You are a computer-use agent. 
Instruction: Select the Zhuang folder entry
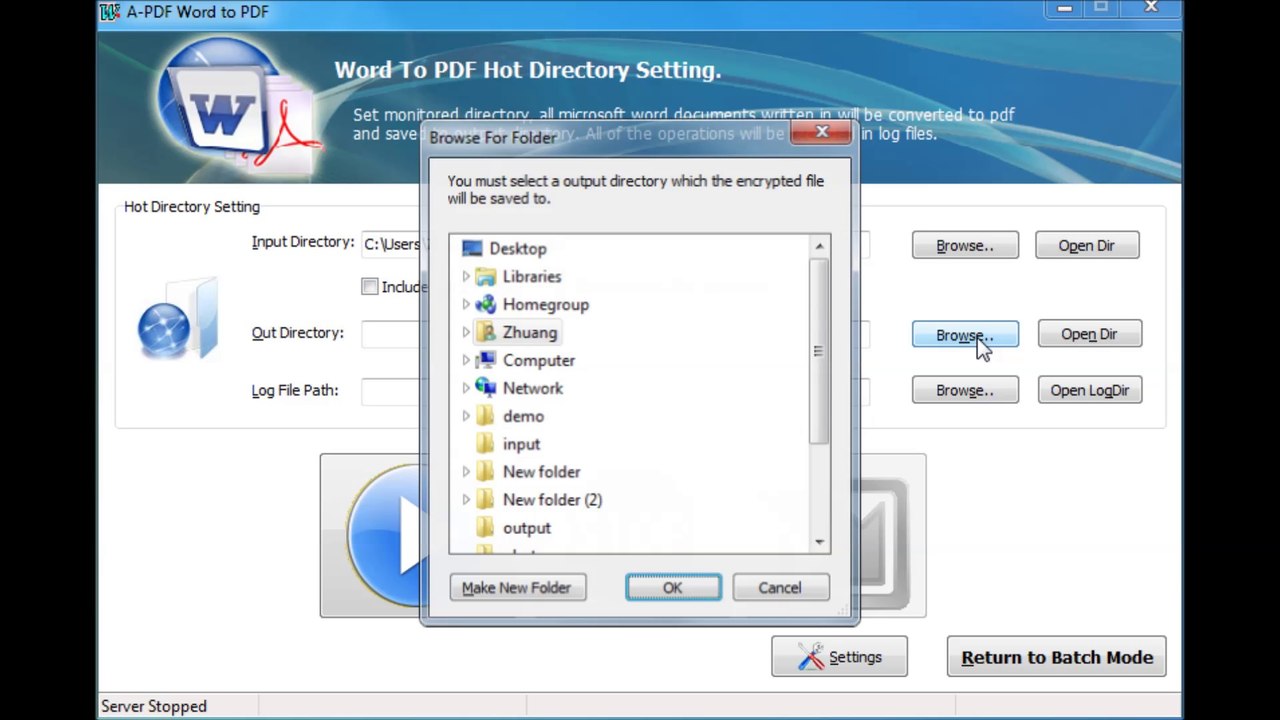[x=530, y=333]
